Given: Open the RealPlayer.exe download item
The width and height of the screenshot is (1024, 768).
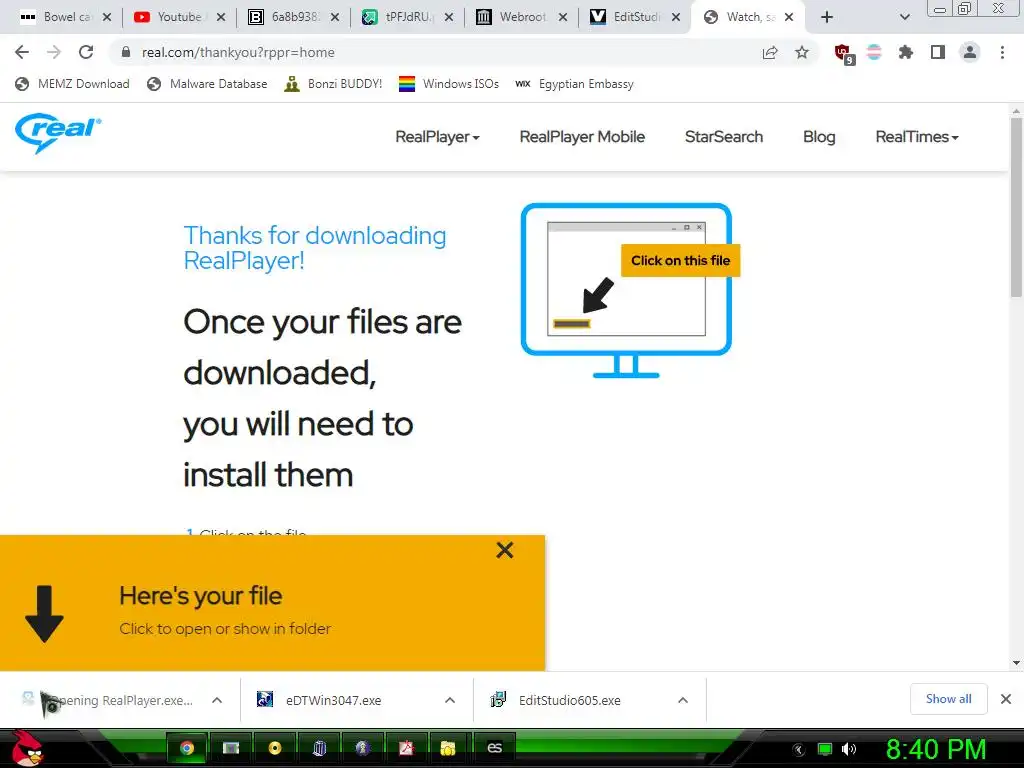Looking at the screenshot, I should click(107, 700).
